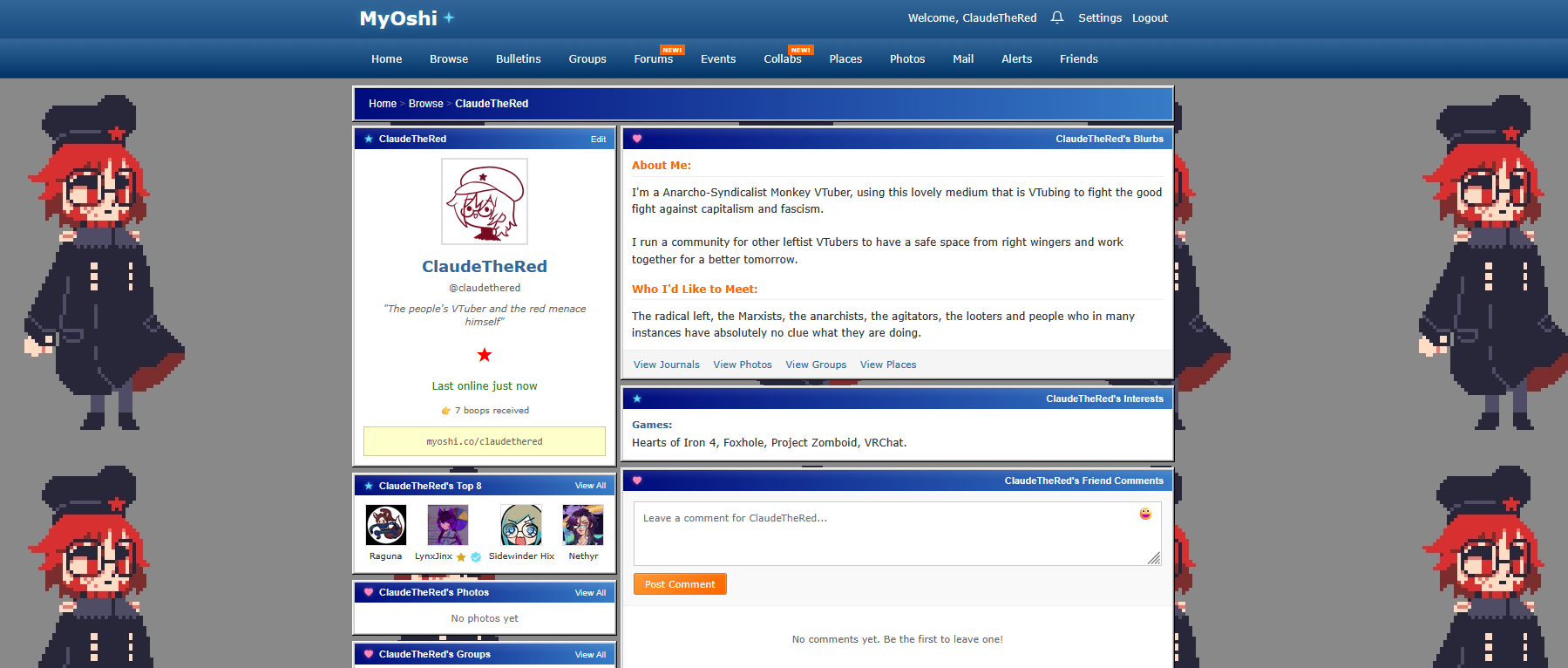Click the notification bell icon
The height and width of the screenshot is (668, 1568).
1056,17
